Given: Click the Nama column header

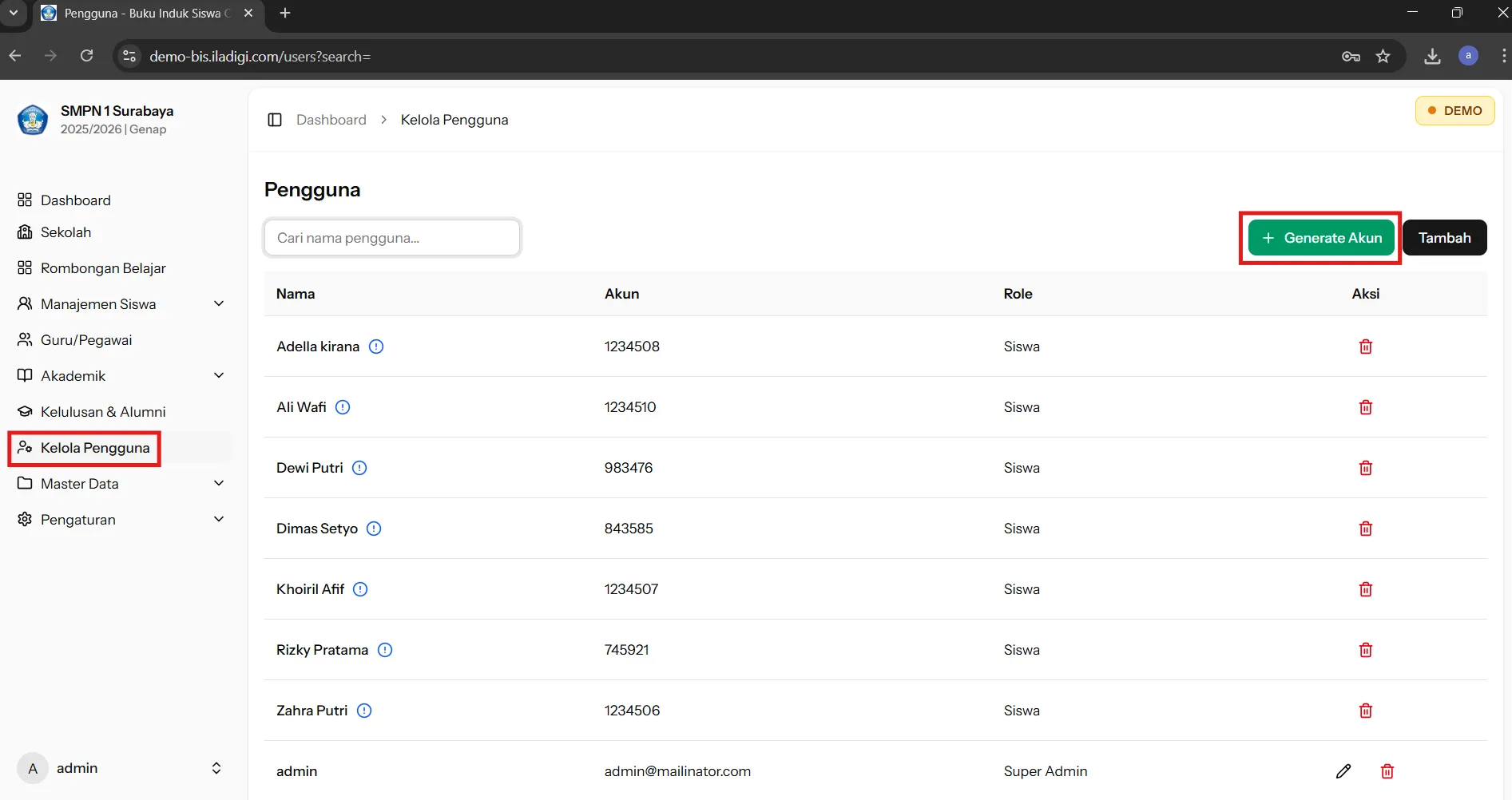Looking at the screenshot, I should click(296, 294).
